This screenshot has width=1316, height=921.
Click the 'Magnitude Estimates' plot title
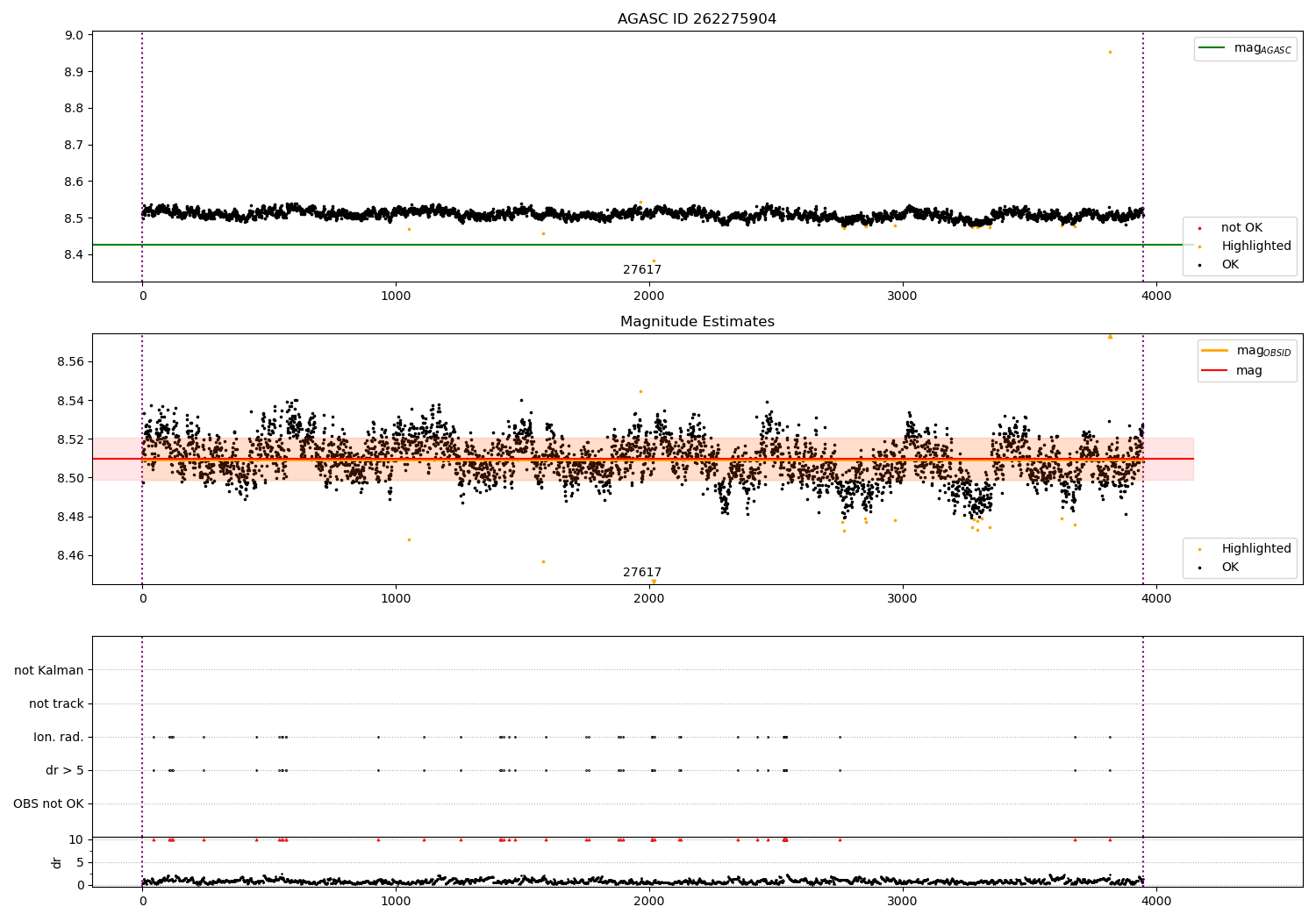697,322
